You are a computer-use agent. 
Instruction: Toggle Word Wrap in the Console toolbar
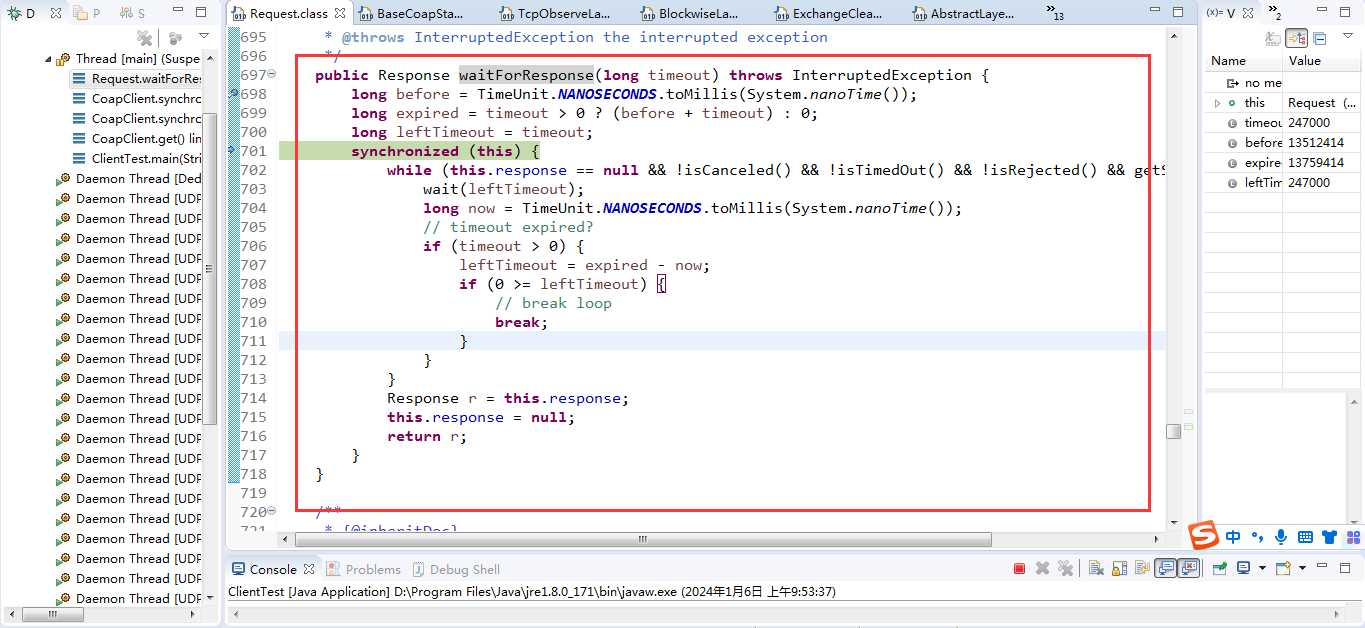1142,569
